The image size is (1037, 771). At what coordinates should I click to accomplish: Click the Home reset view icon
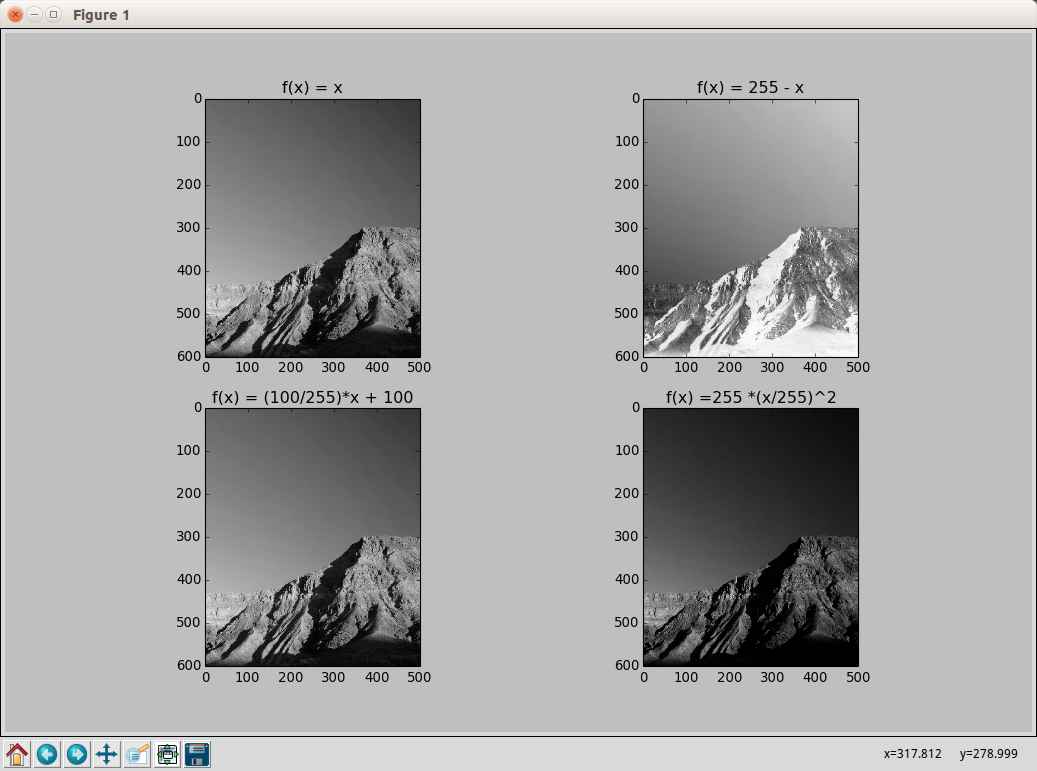point(17,754)
